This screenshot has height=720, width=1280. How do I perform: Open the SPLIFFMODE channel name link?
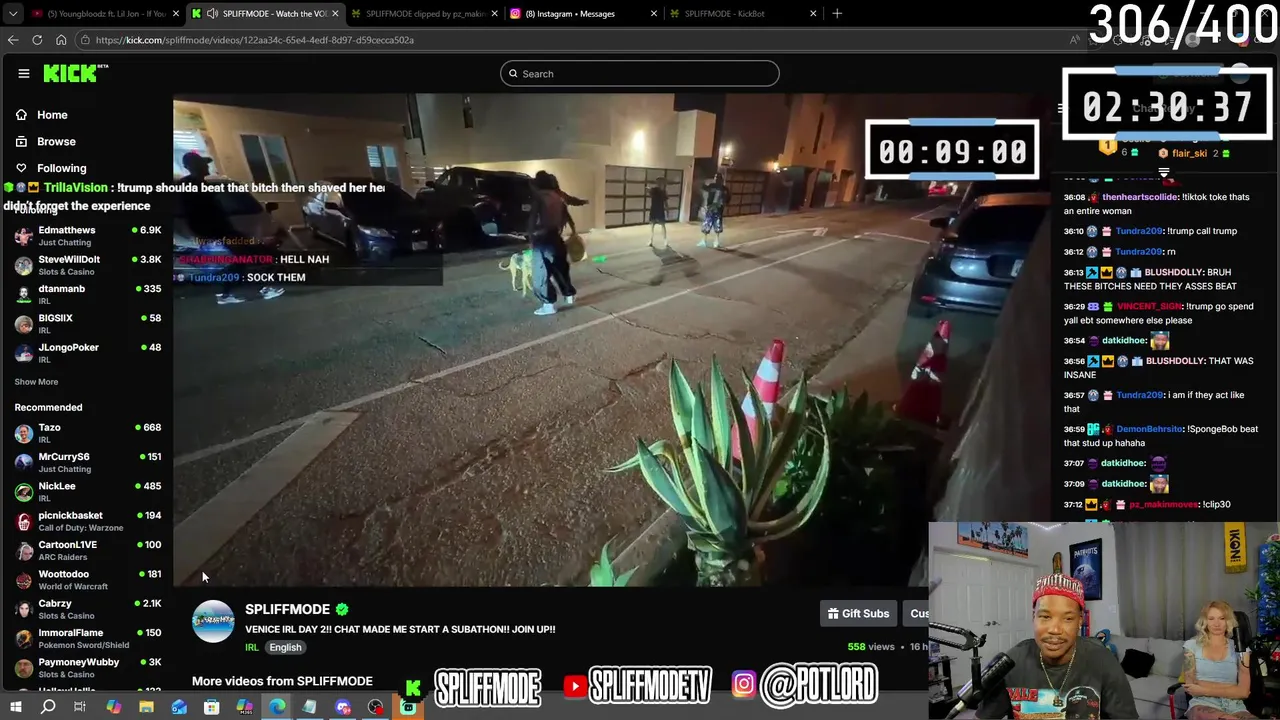(287, 609)
